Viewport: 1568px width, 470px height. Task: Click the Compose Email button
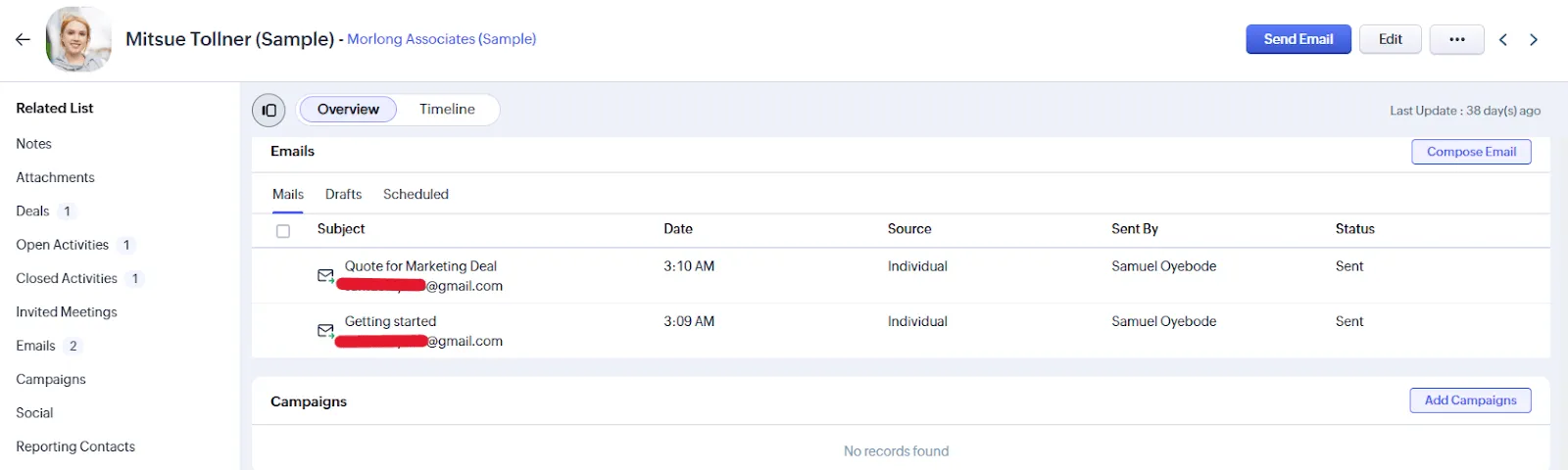point(1471,152)
